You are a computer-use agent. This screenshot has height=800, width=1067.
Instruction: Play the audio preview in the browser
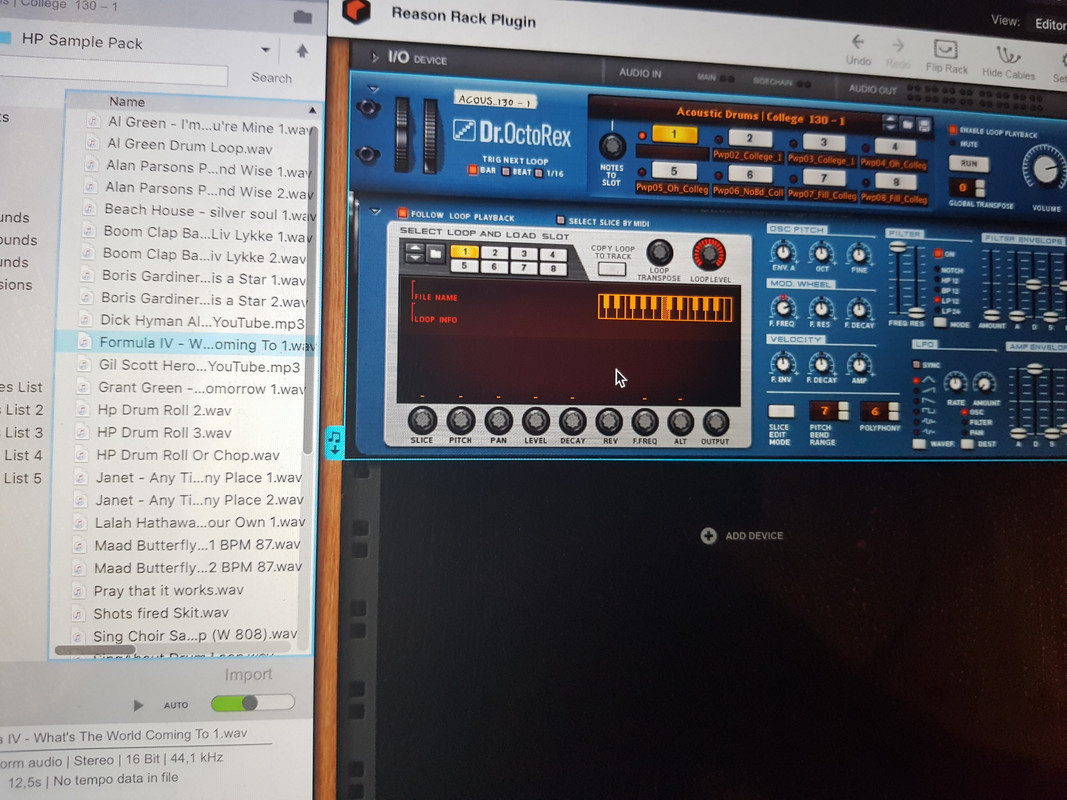pyautogui.click(x=138, y=705)
